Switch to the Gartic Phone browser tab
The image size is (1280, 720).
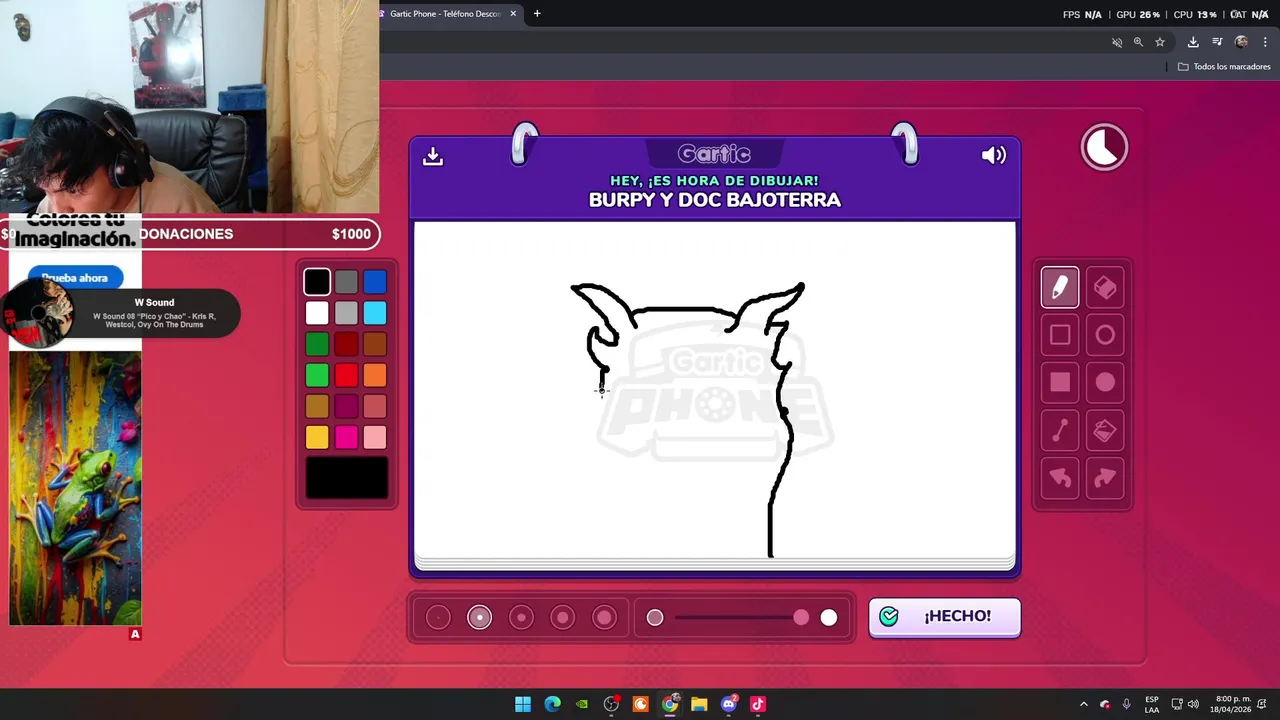point(445,14)
